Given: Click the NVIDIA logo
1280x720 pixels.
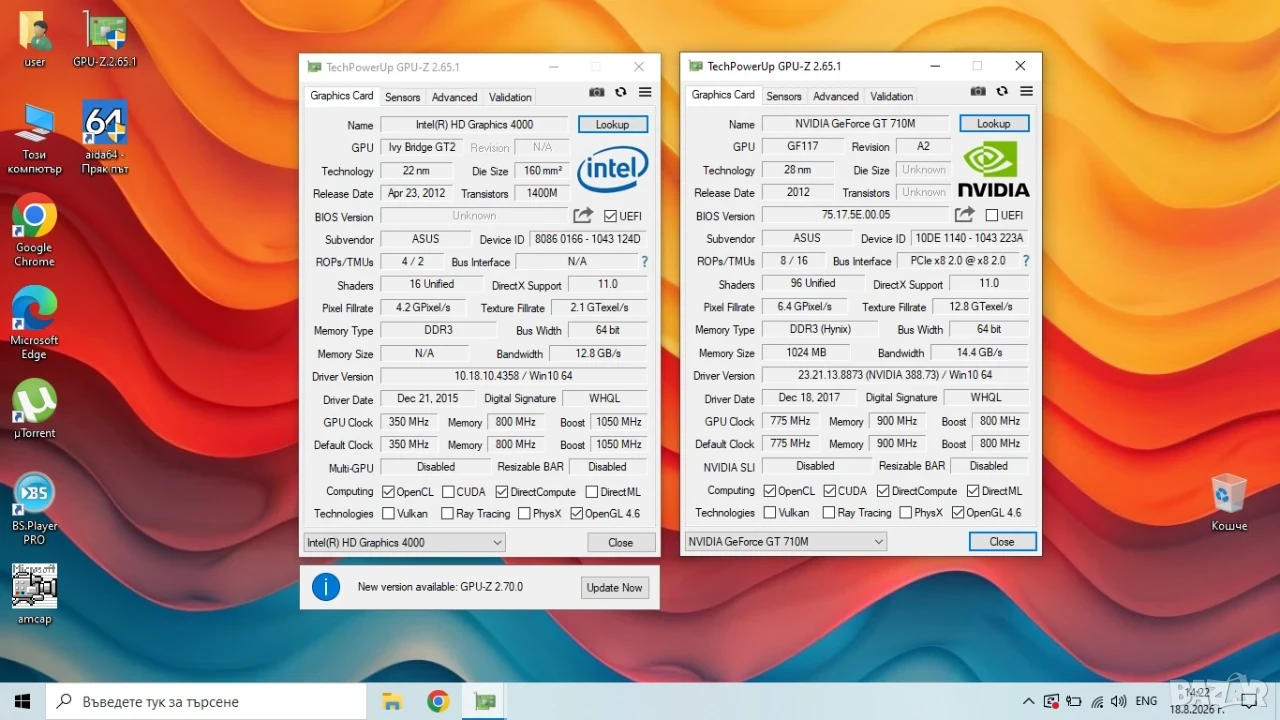Looking at the screenshot, I should (x=993, y=169).
